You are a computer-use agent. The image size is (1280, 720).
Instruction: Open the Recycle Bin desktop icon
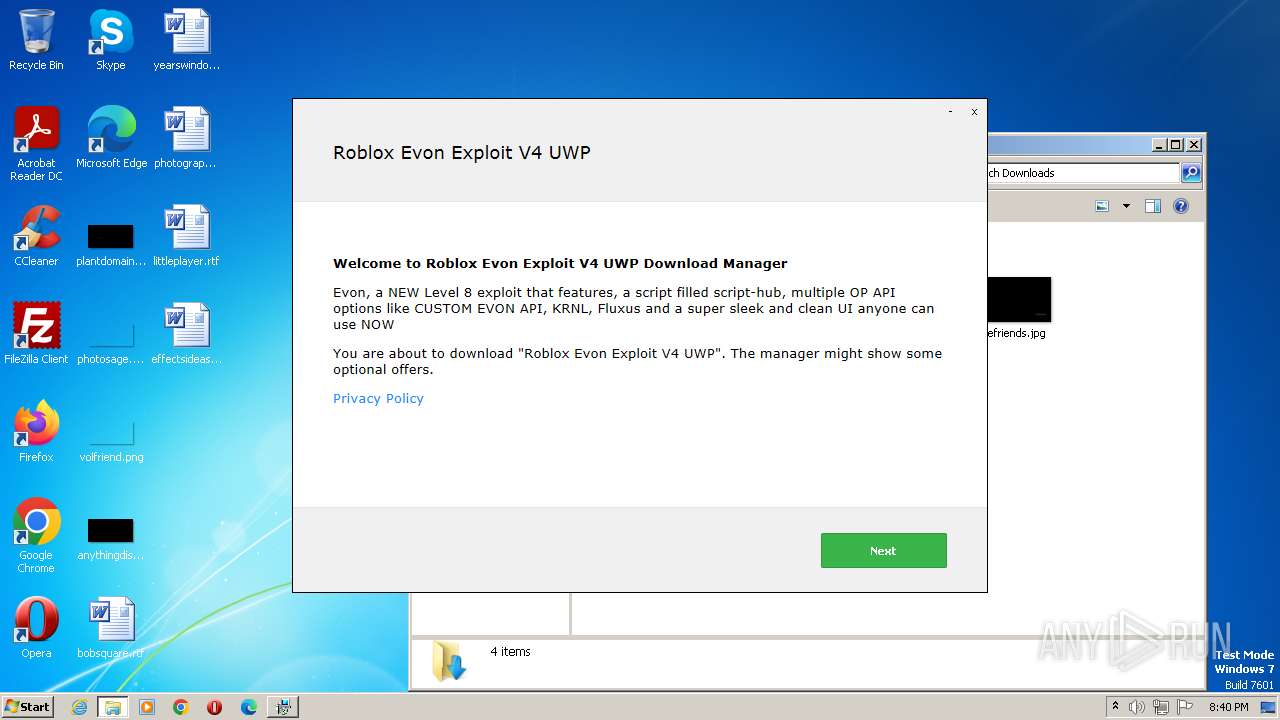[x=36, y=40]
